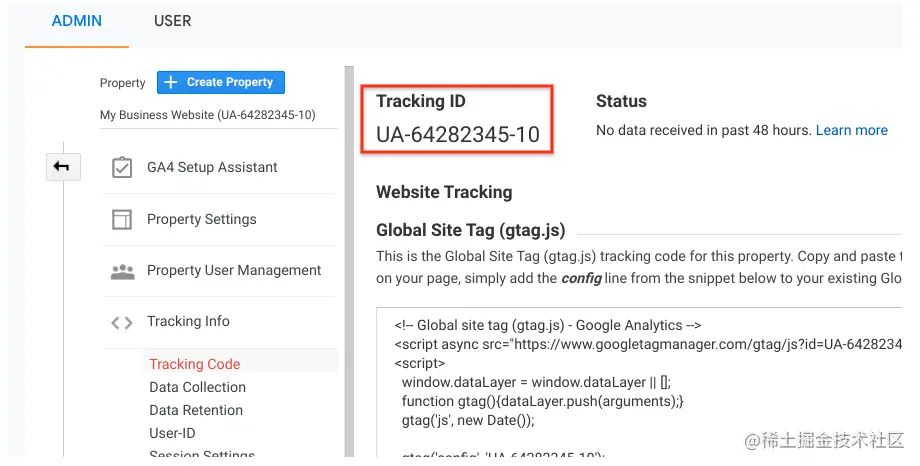Viewport: 920px width, 466px height.
Task: Click the Global Site Tag (gtag.js) heading
Action: point(471,230)
